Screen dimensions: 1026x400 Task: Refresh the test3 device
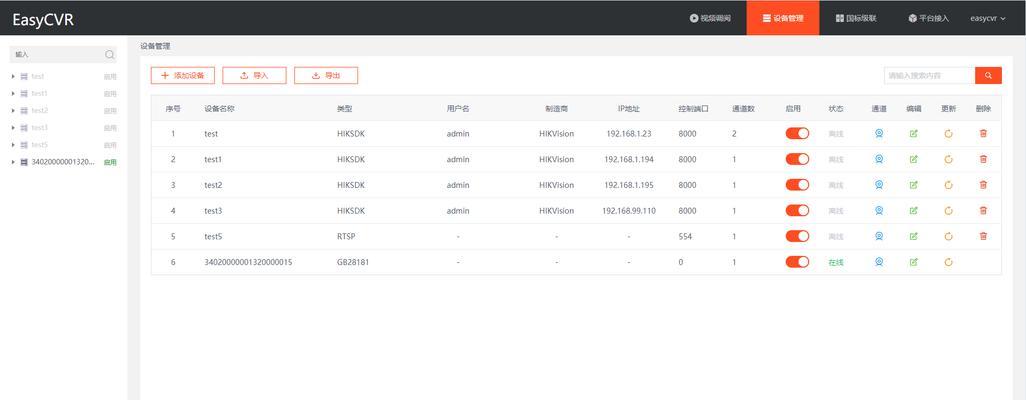[x=948, y=211]
